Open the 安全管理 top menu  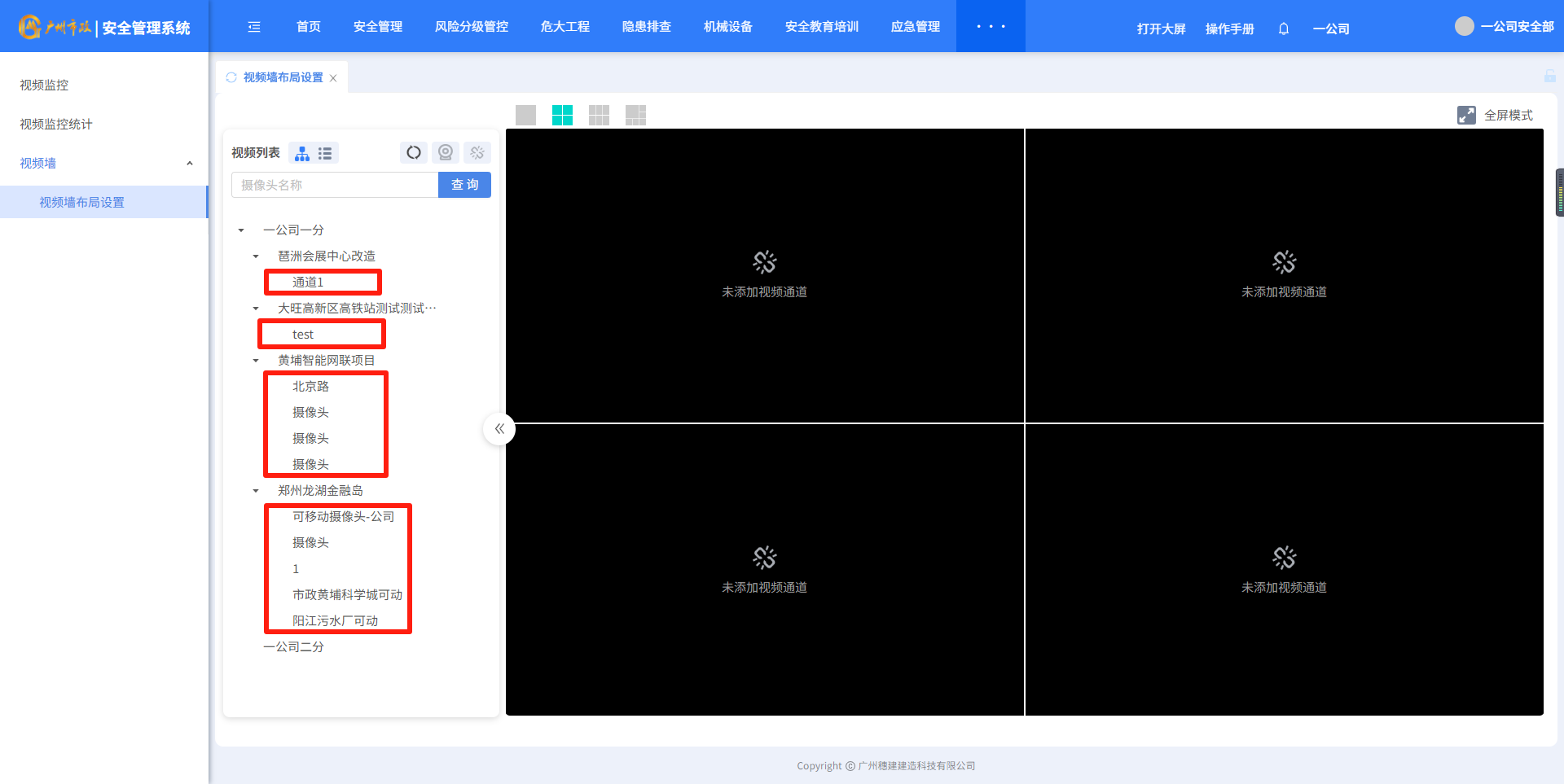378,27
